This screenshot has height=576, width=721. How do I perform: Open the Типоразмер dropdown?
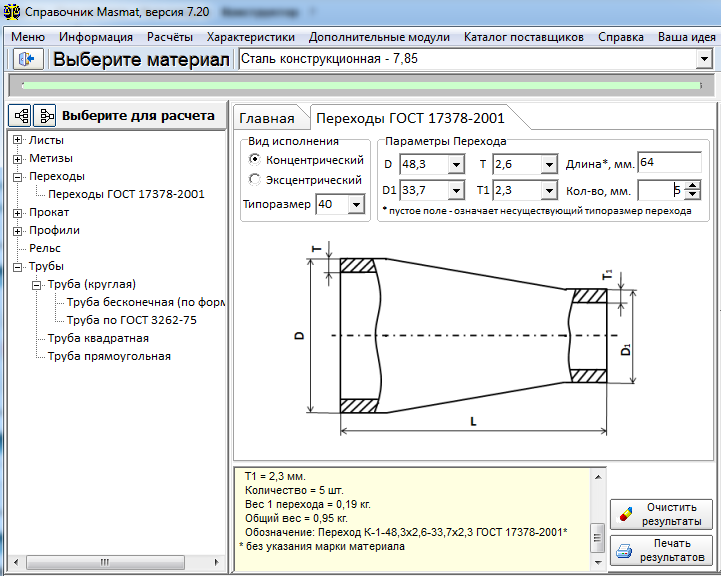pyautogui.click(x=357, y=205)
